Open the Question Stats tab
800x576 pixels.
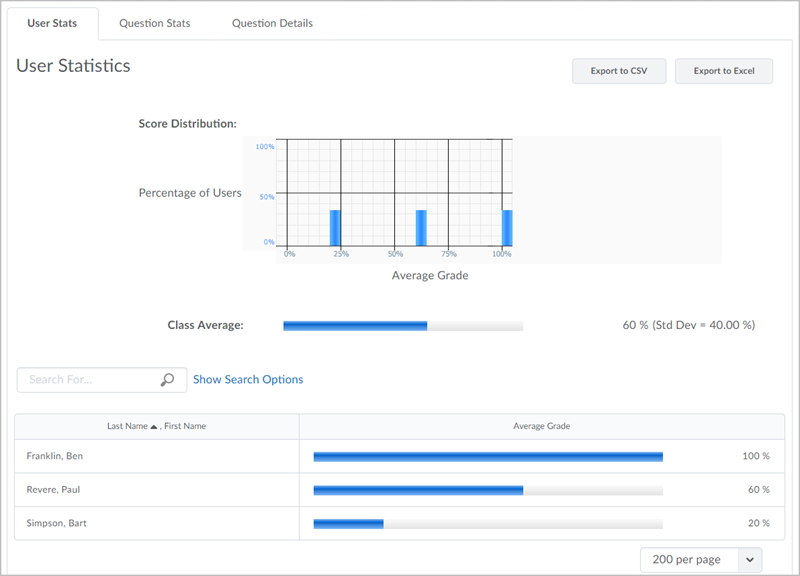pos(155,23)
